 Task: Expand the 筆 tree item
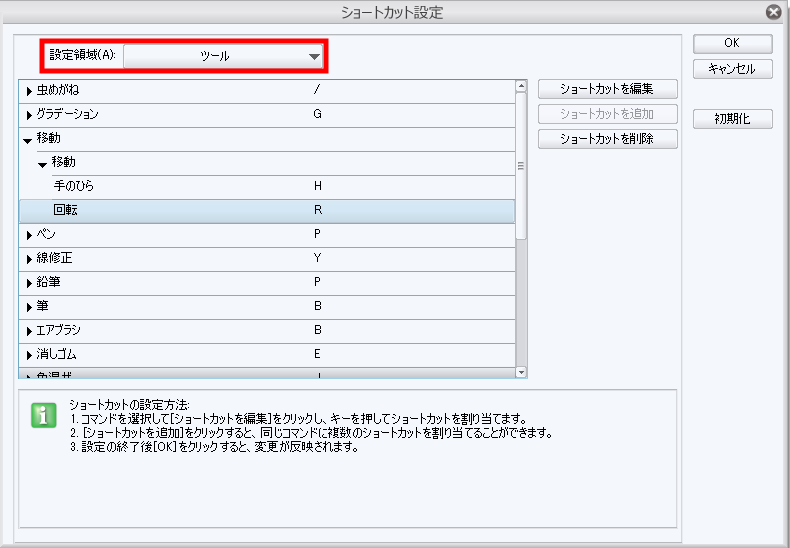pos(29,307)
